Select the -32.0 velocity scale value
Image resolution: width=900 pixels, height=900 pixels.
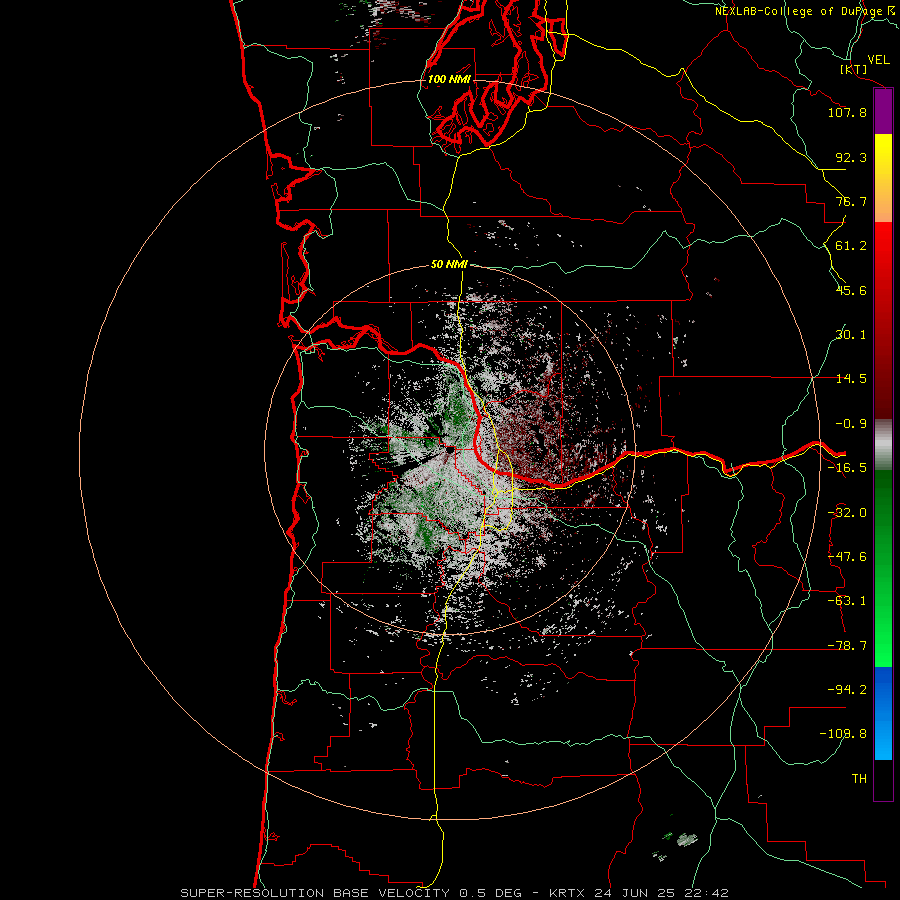point(847,513)
